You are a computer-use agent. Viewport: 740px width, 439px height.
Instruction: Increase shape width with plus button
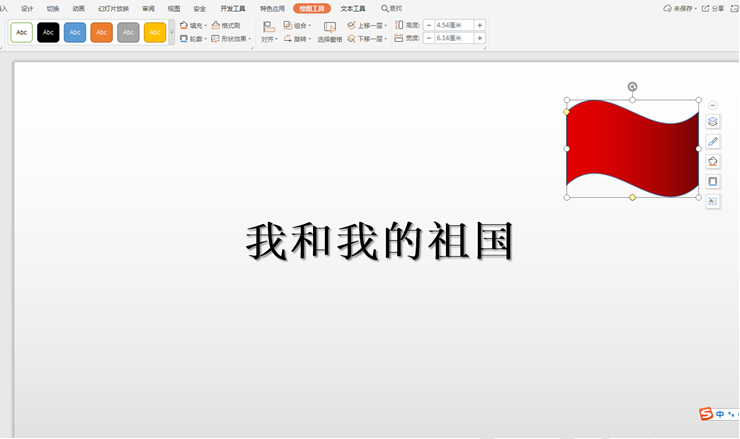(x=479, y=38)
